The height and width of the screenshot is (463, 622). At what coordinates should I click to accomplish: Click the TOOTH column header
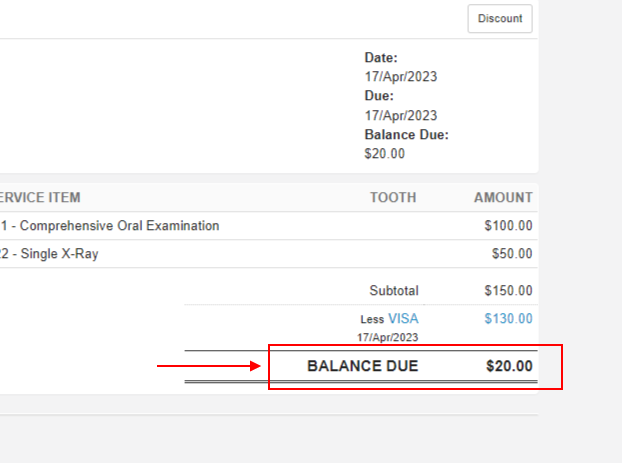(393, 198)
